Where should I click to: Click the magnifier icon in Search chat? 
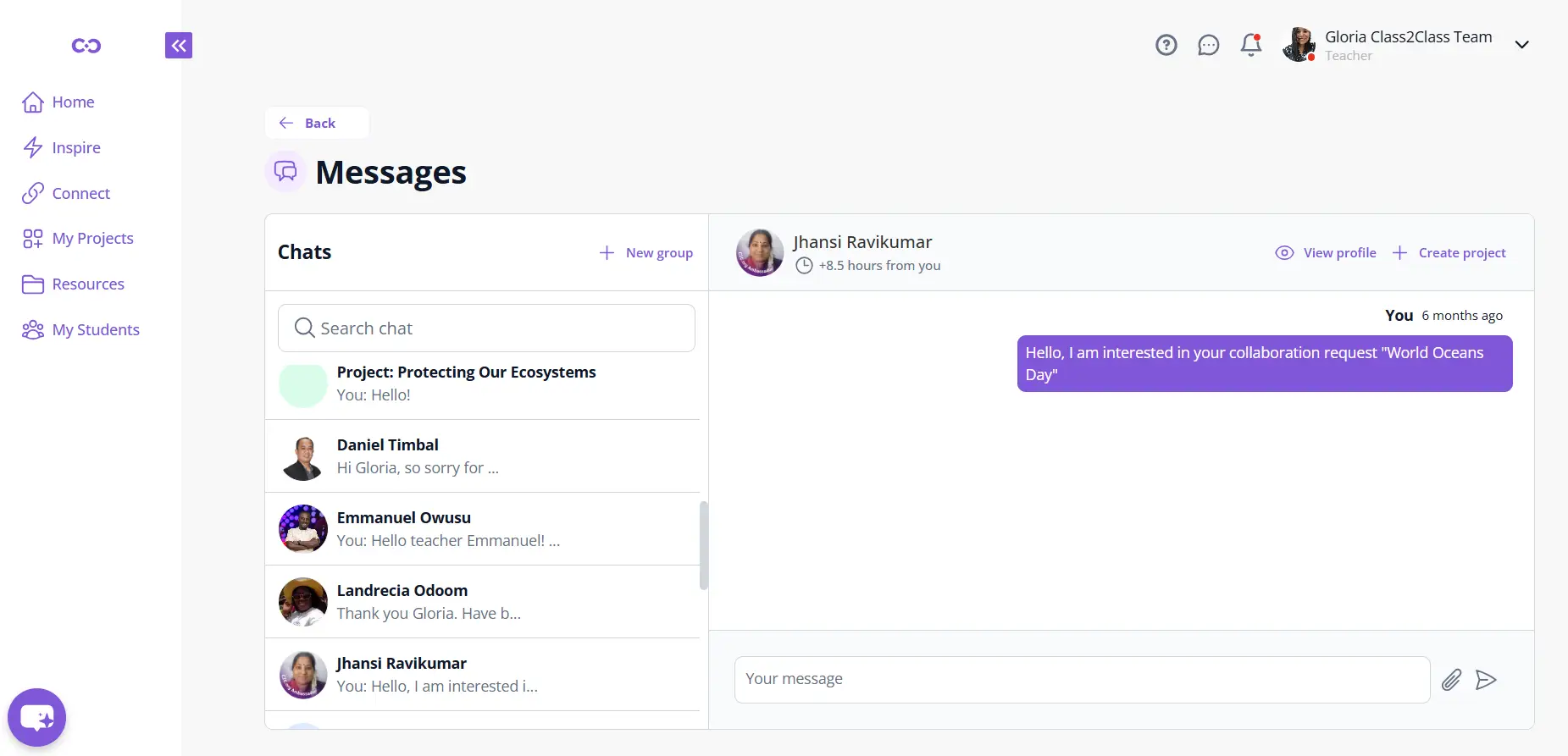pos(304,328)
